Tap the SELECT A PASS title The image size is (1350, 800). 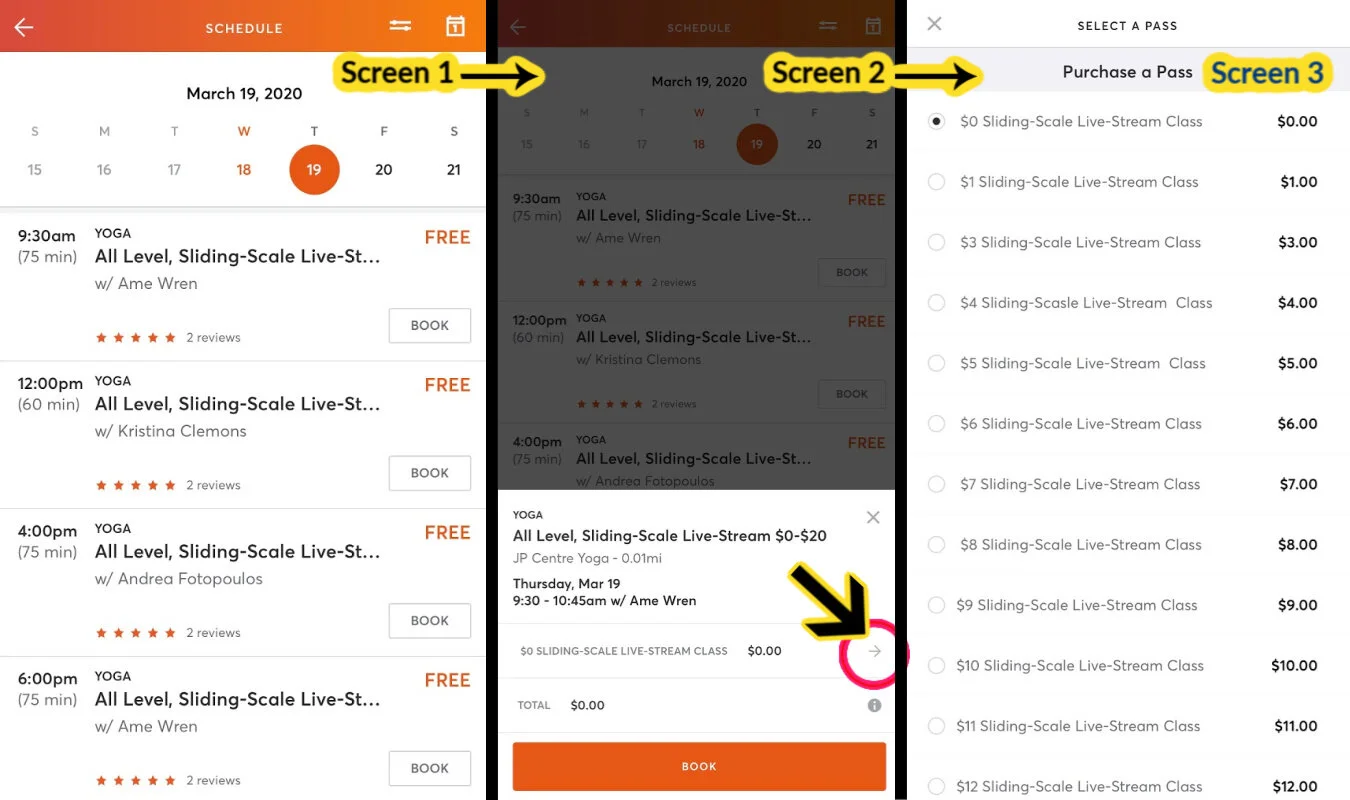(1127, 26)
